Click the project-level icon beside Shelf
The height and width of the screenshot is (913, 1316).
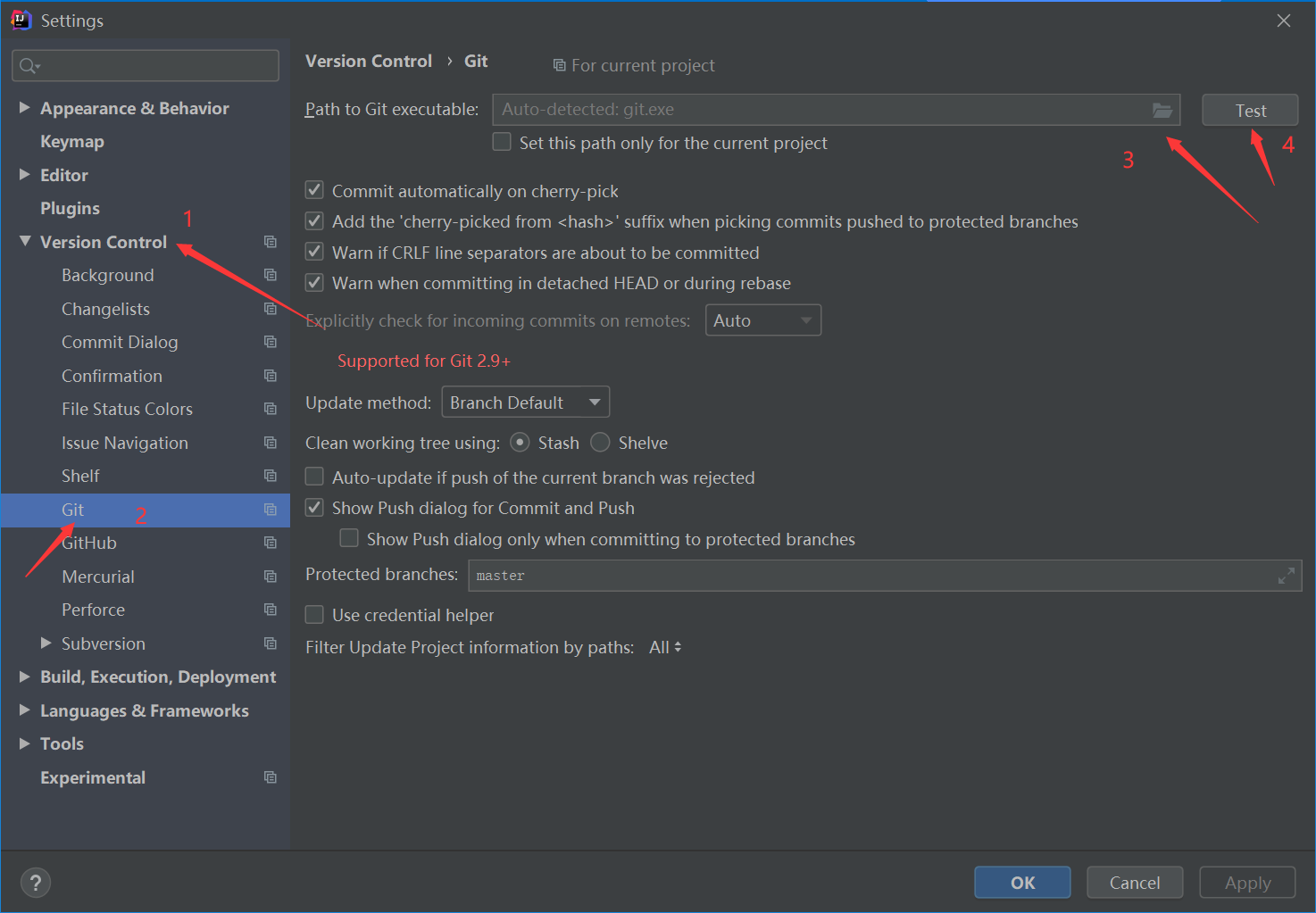click(x=271, y=476)
